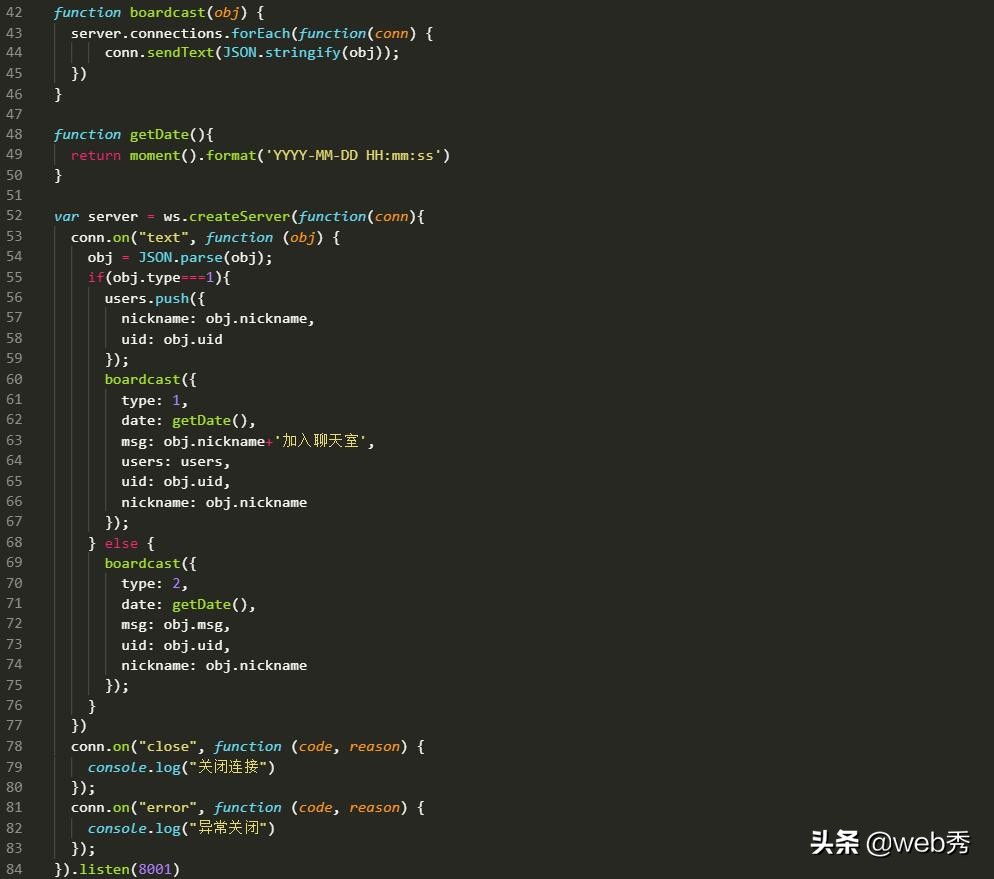The image size is (994, 879).
Task: Click the date format string 'YYYY-MM-DD HH:mm:ss'
Action: coord(355,155)
